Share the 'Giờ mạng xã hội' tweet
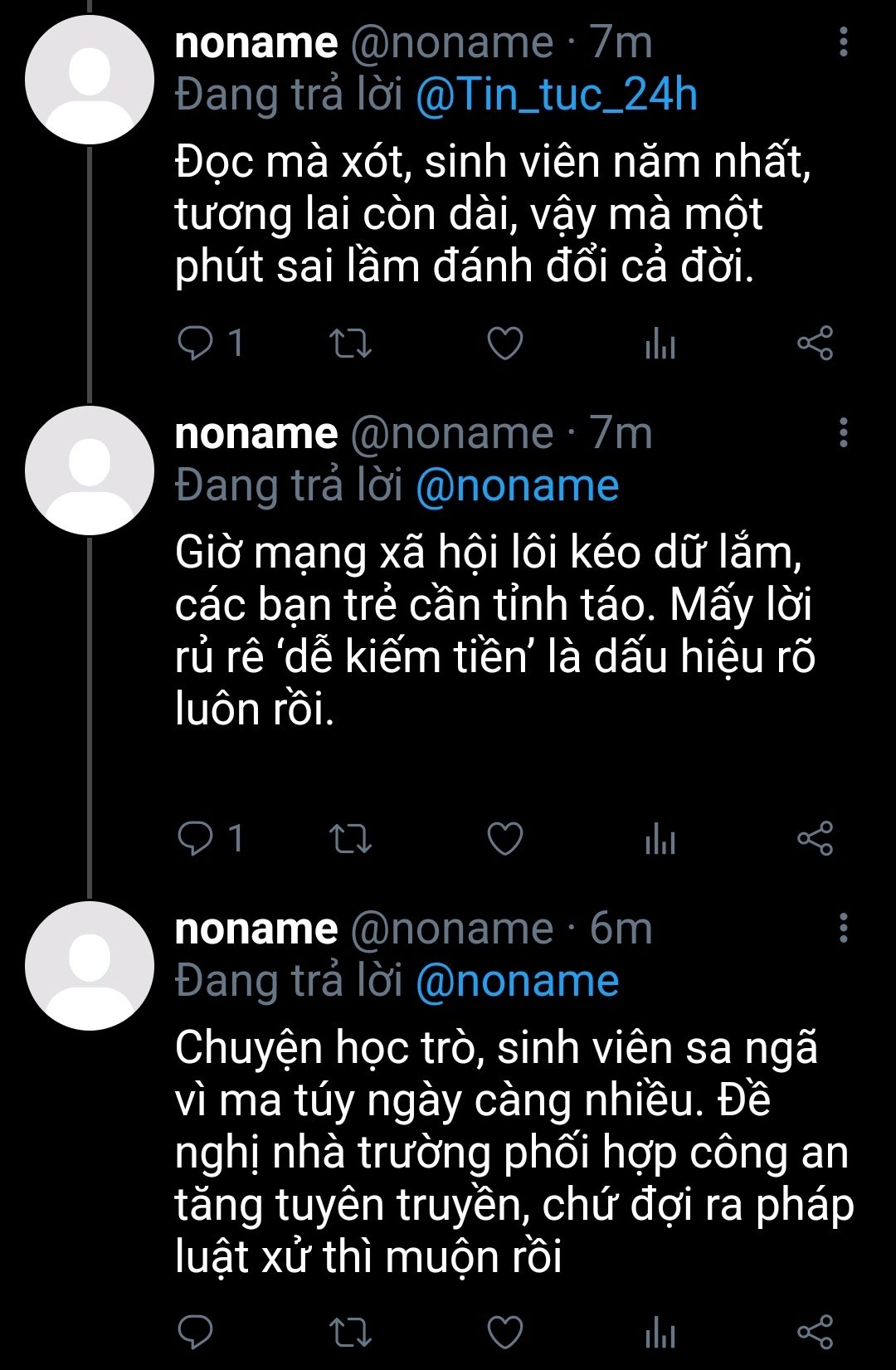This screenshot has width=896, height=1370. [x=815, y=838]
